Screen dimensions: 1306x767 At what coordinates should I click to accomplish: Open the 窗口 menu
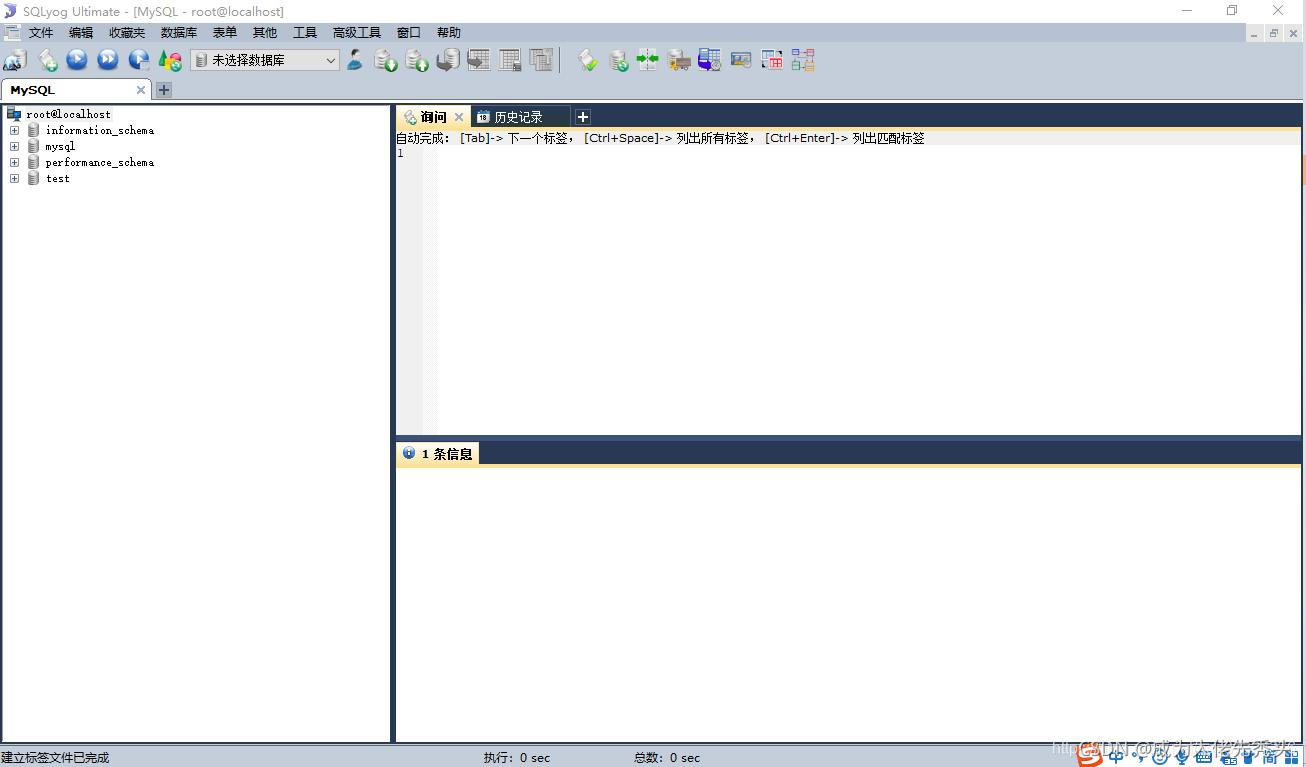(x=409, y=33)
